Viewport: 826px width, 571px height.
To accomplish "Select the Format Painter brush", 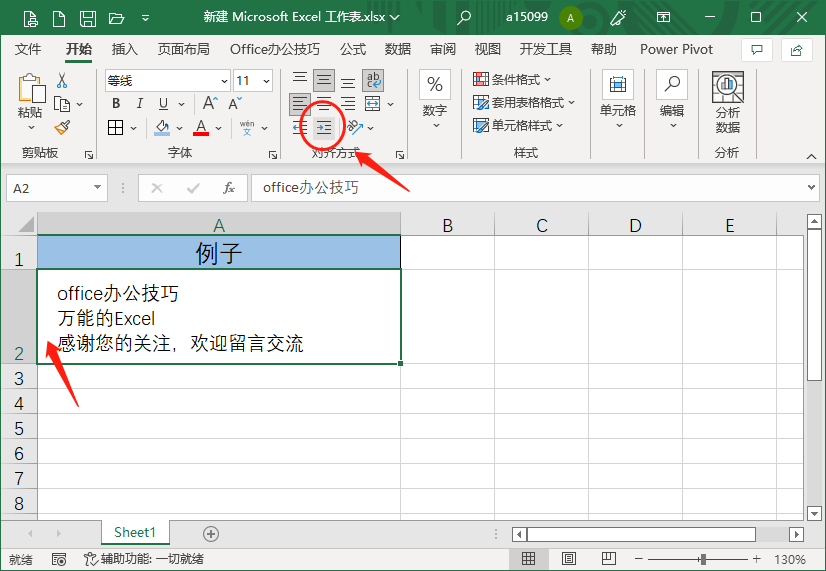I will [x=62, y=127].
